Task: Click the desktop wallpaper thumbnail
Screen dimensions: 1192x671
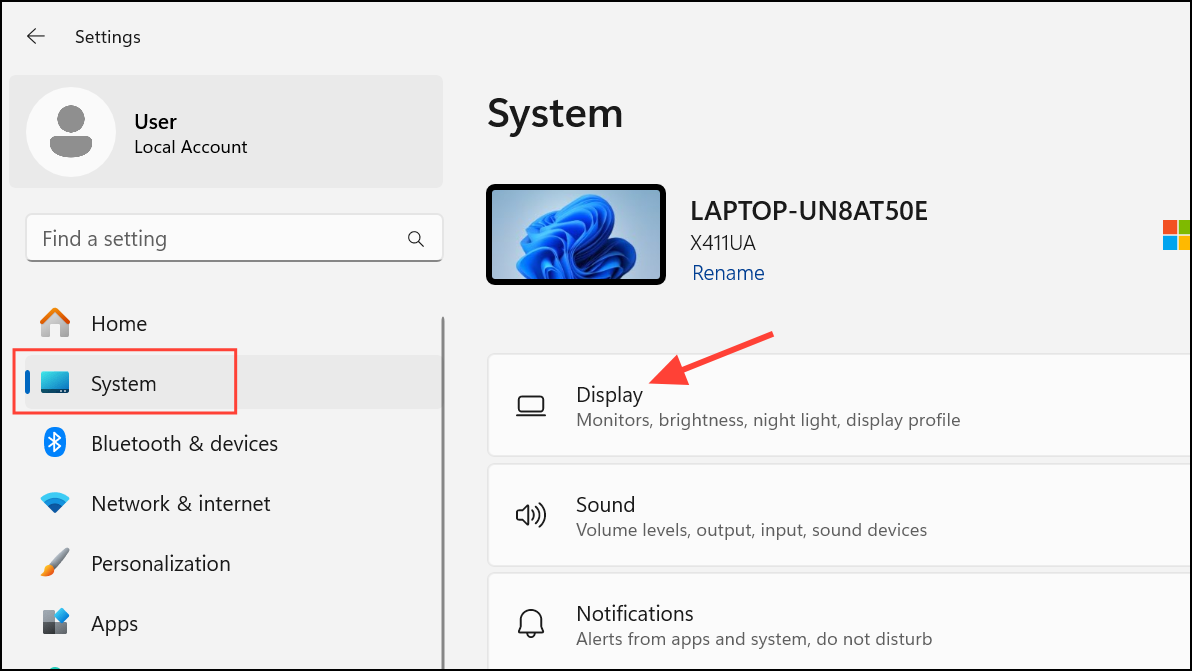Action: click(x=575, y=234)
